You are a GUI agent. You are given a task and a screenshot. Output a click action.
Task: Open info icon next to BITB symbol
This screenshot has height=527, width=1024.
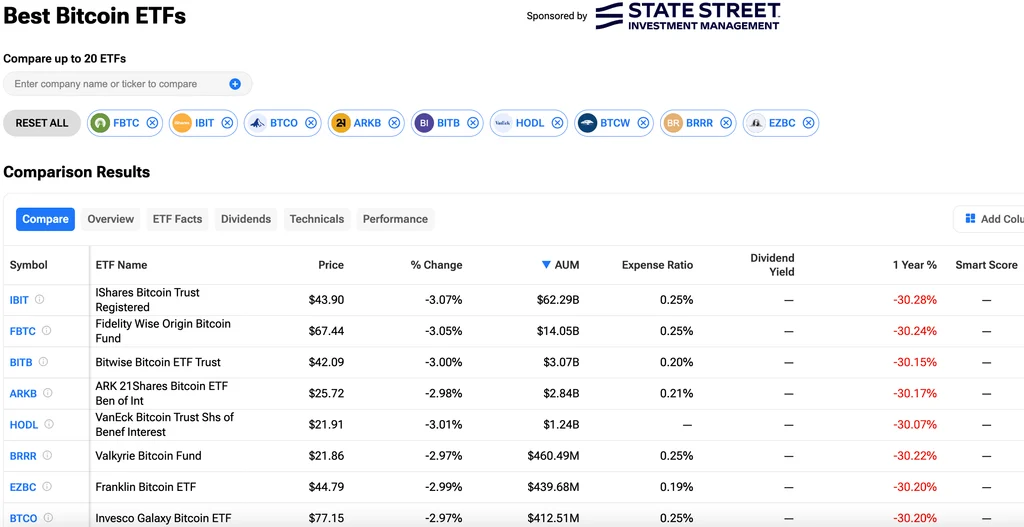point(44,361)
